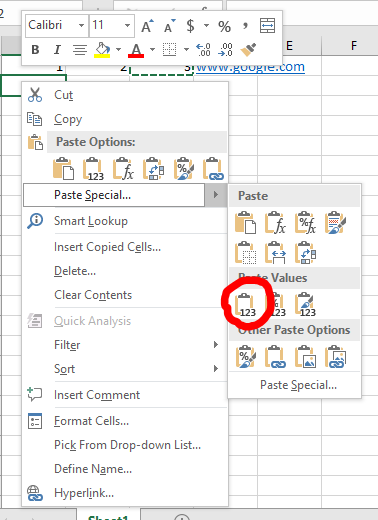Click Increase Font Size icon
The height and width of the screenshot is (520, 378).
147,26
